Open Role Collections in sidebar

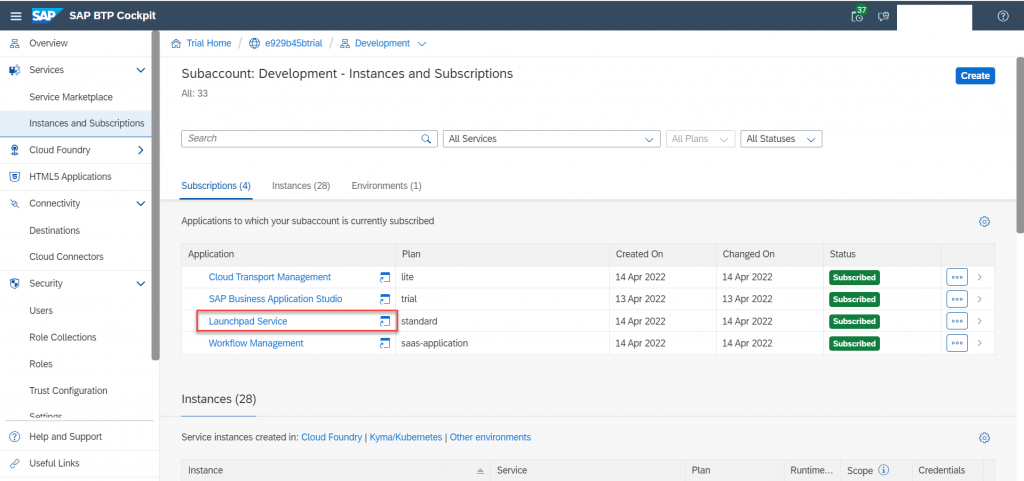(63, 337)
